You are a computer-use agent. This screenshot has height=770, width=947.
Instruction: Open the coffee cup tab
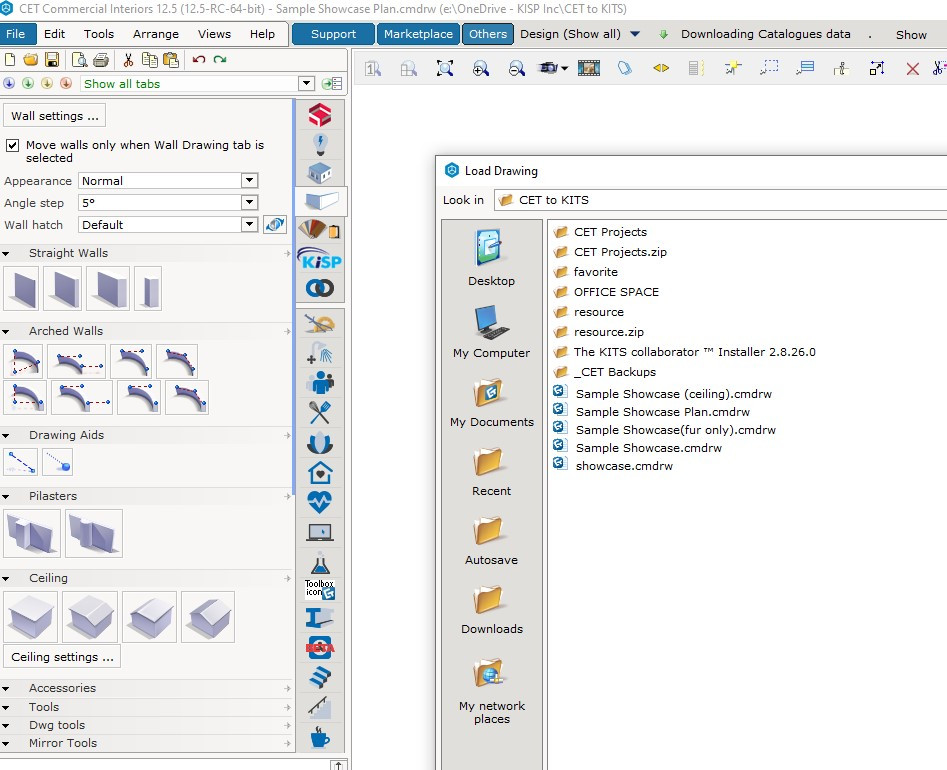(320, 737)
